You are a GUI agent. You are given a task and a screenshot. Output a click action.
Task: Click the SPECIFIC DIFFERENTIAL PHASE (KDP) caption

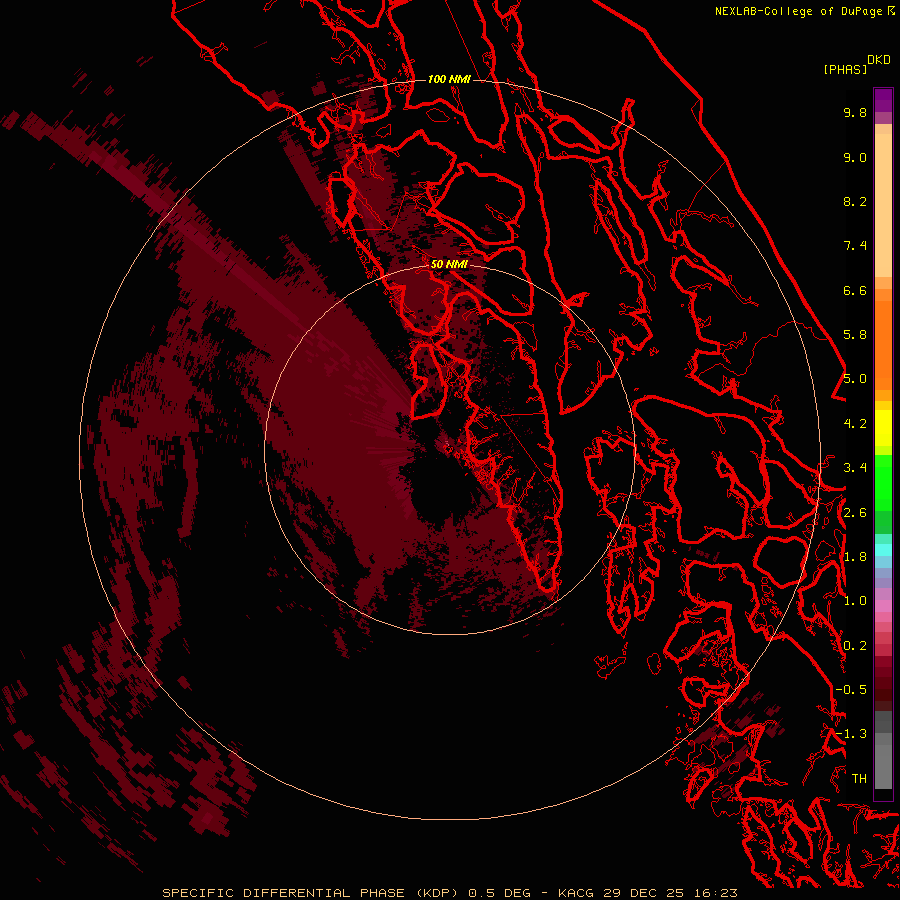click(312, 893)
